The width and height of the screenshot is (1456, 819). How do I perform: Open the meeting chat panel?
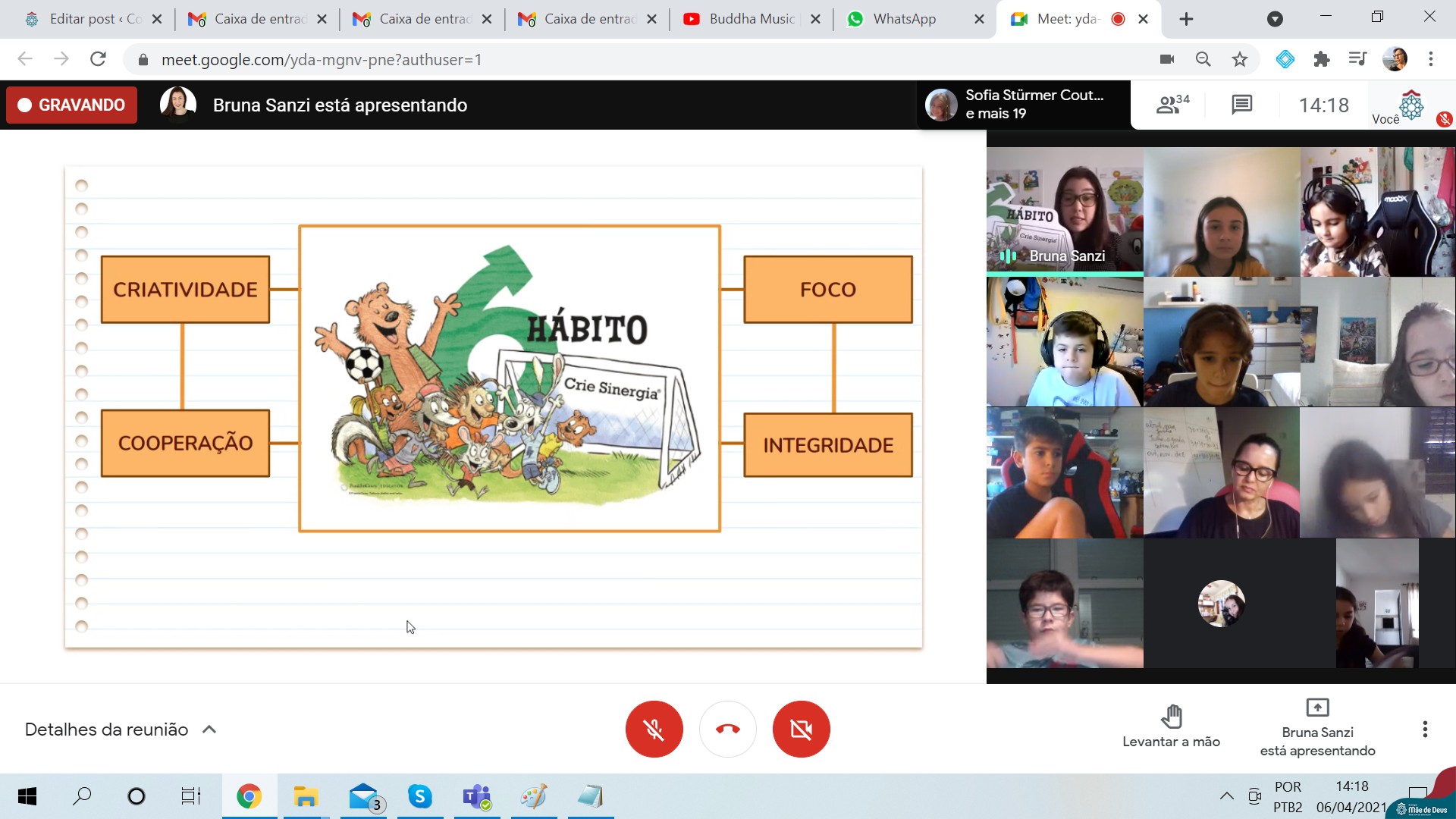[x=1241, y=105]
